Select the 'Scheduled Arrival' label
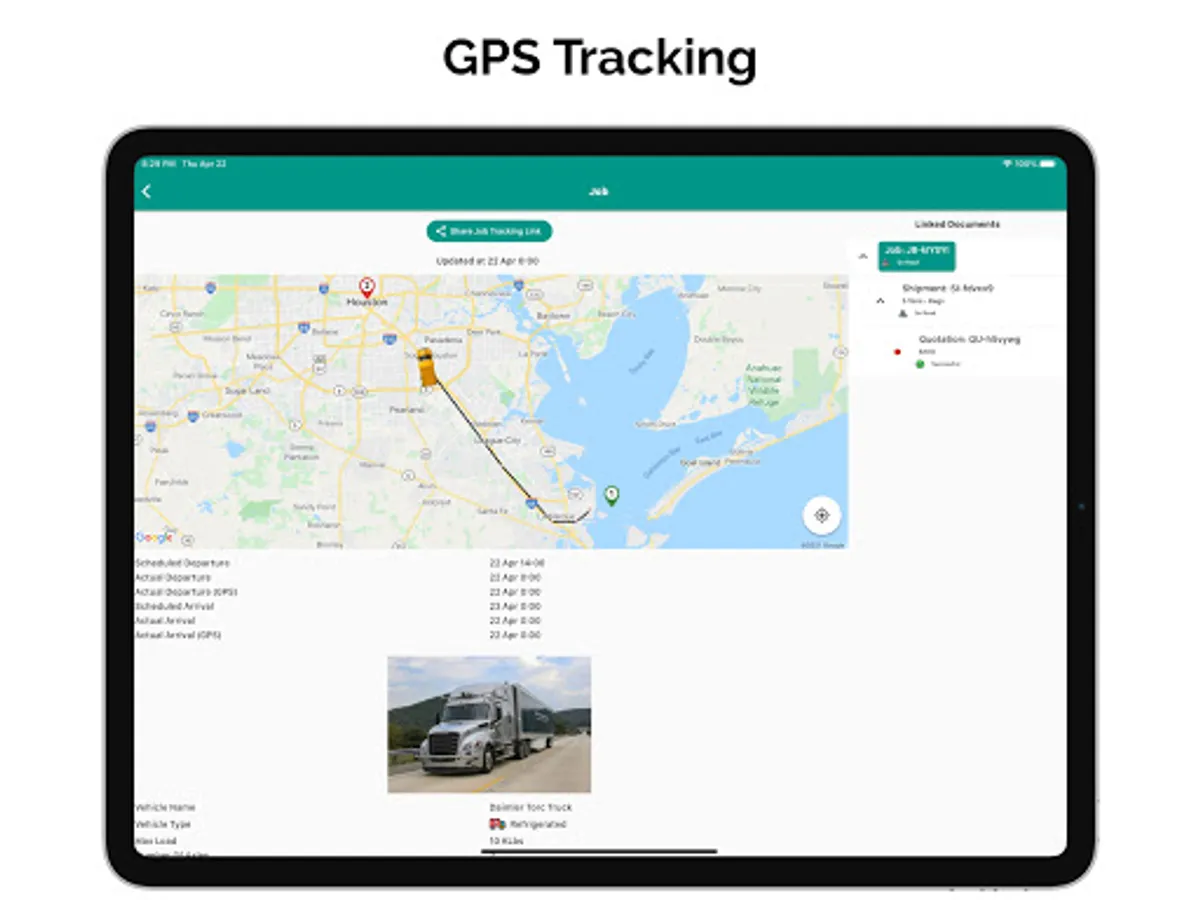Viewport: 1200px width, 900px height. click(x=174, y=606)
